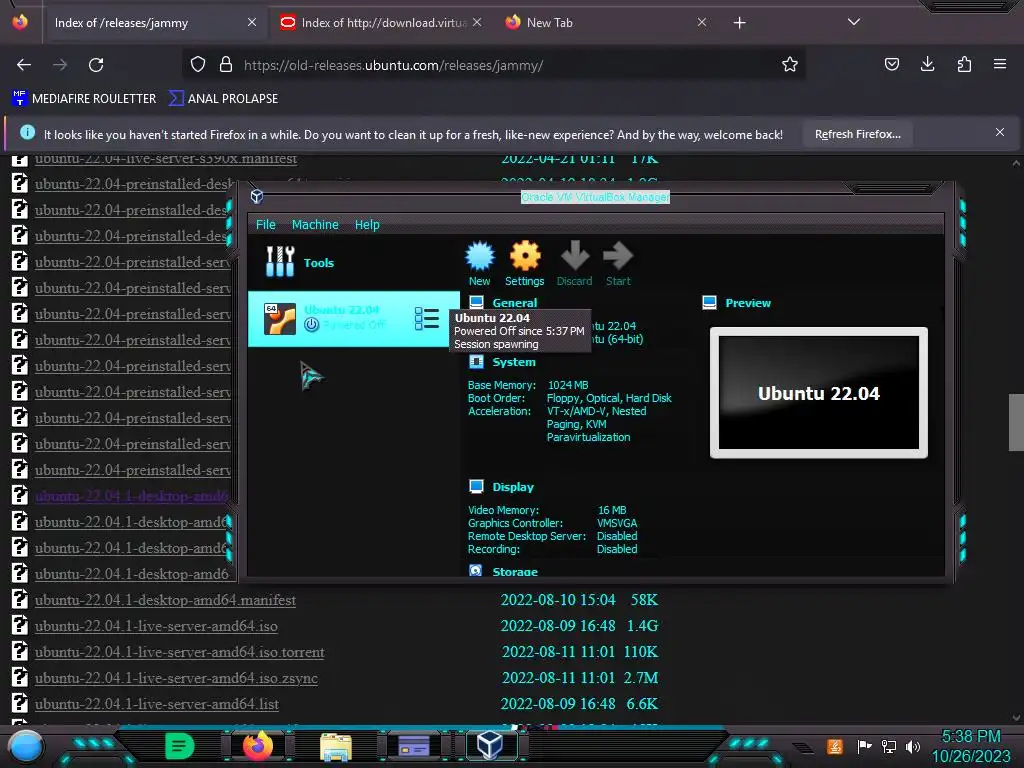Open the Pocket save icon

pos(892,64)
